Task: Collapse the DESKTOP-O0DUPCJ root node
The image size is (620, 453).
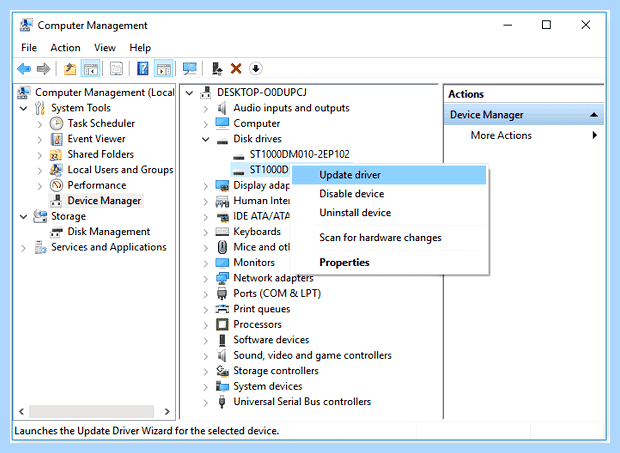Action: pos(189,93)
